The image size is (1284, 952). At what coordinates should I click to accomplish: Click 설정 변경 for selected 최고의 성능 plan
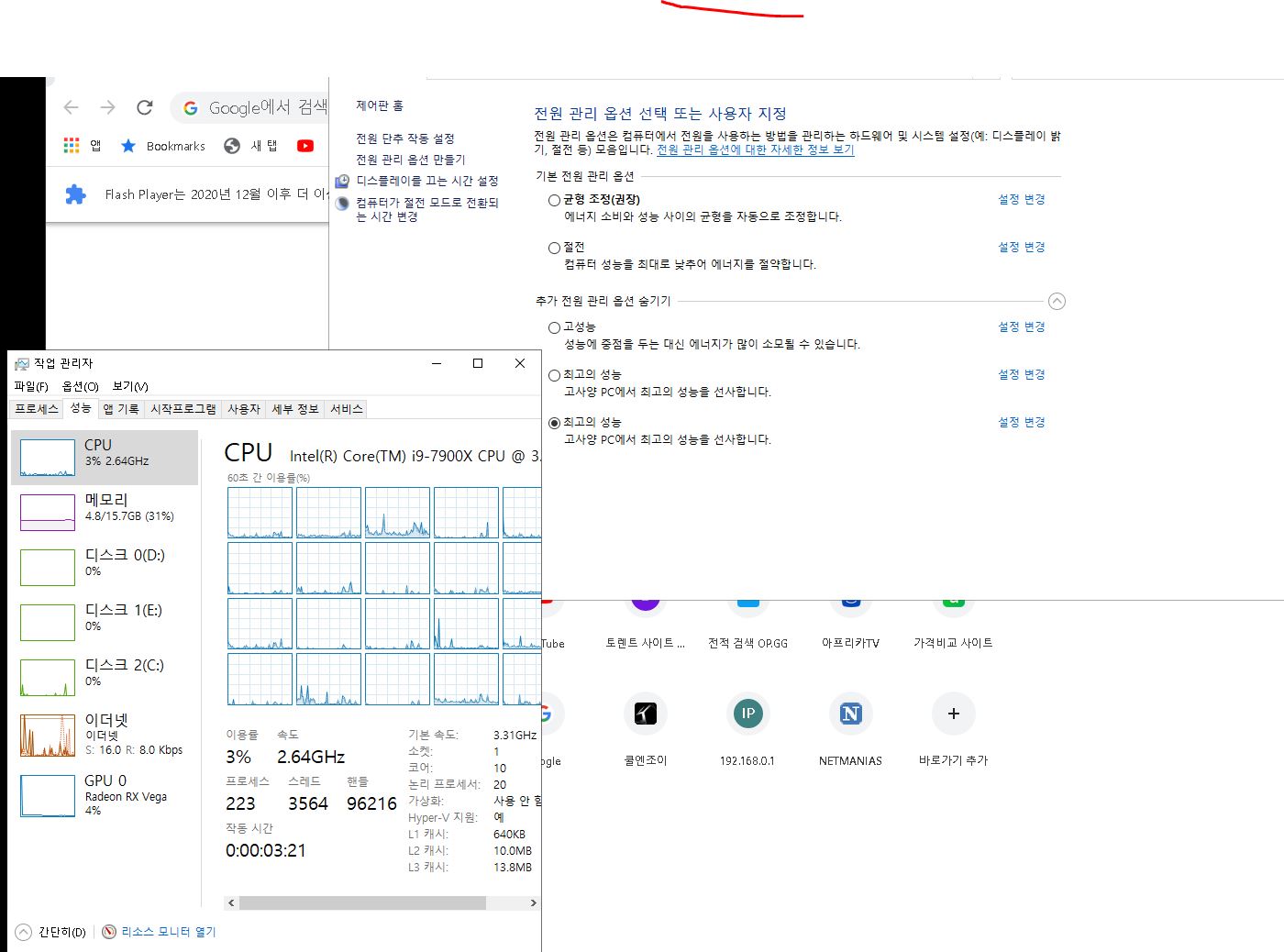(x=1022, y=422)
